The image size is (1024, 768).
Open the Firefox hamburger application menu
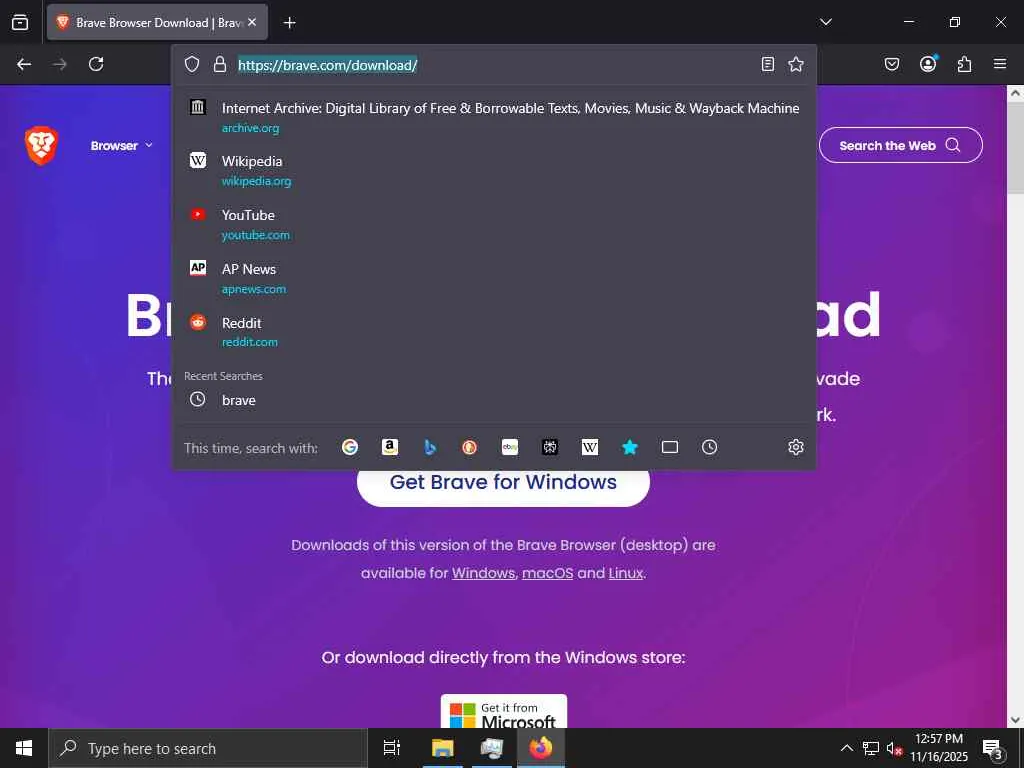[1000, 64]
